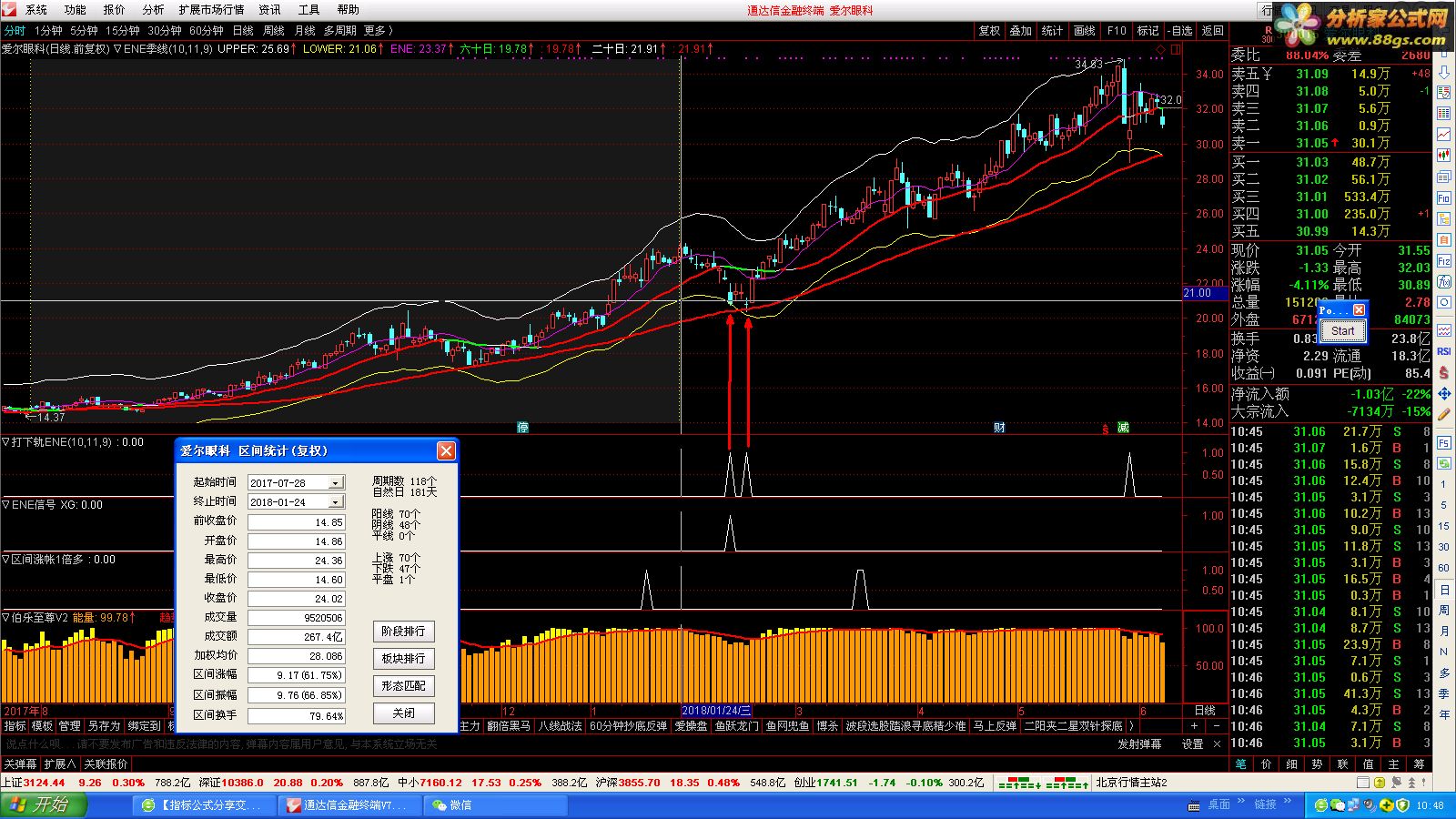Click the 区间涨幅 value field

(x=297, y=675)
